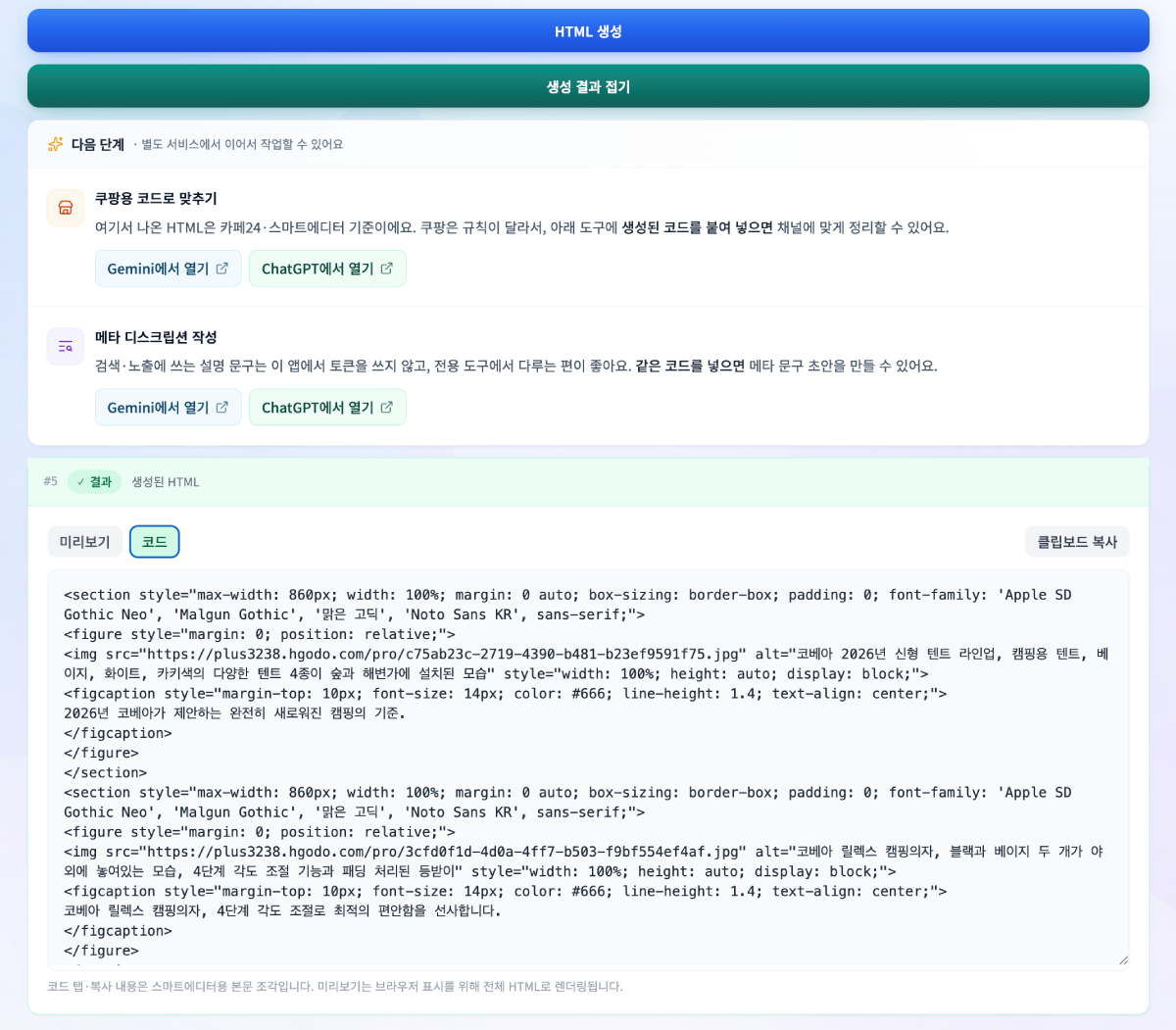
Task: Open Gemini link under 쿠팡용 코드로 맞추기
Action: click(x=168, y=269)
